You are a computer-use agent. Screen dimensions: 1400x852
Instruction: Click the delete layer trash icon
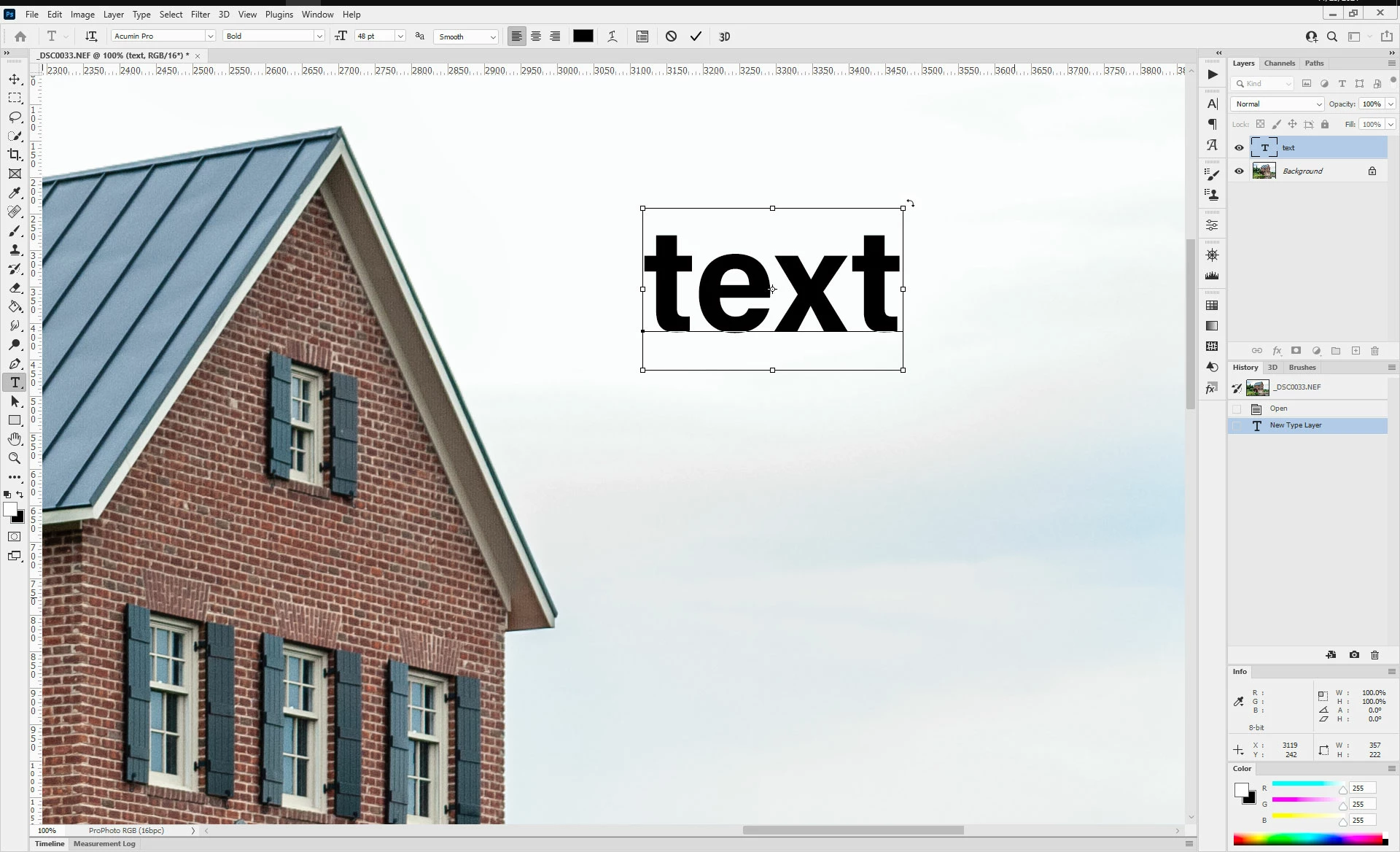point(1374,351)
